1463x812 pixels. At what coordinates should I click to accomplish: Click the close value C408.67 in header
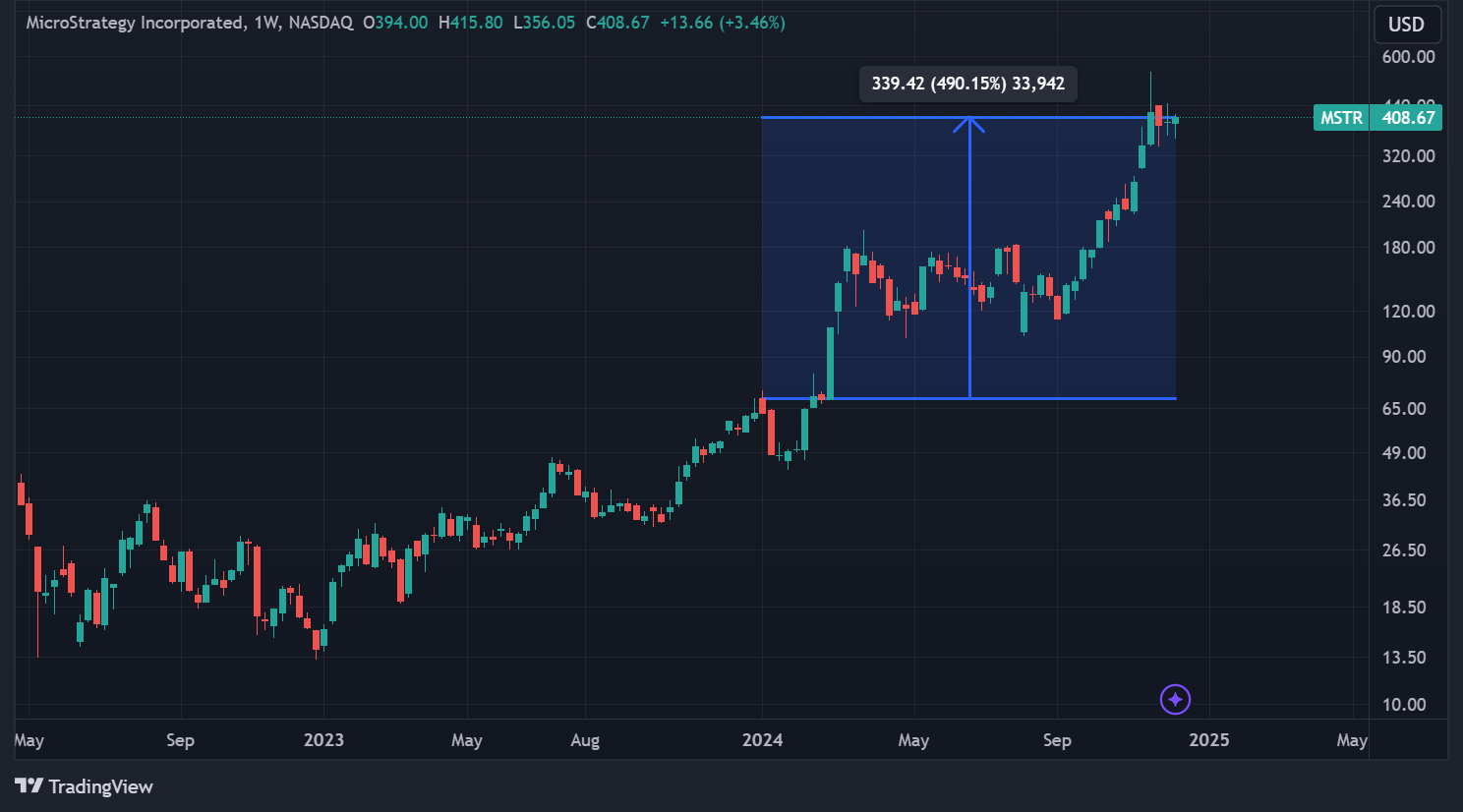pos(617,23)
